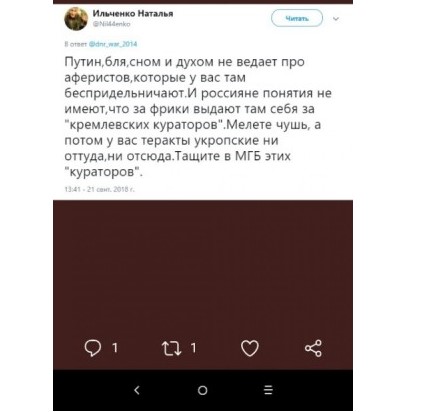Open the Ильченко Наталья name link
This screenshot has height=412, width=430.
133,14
